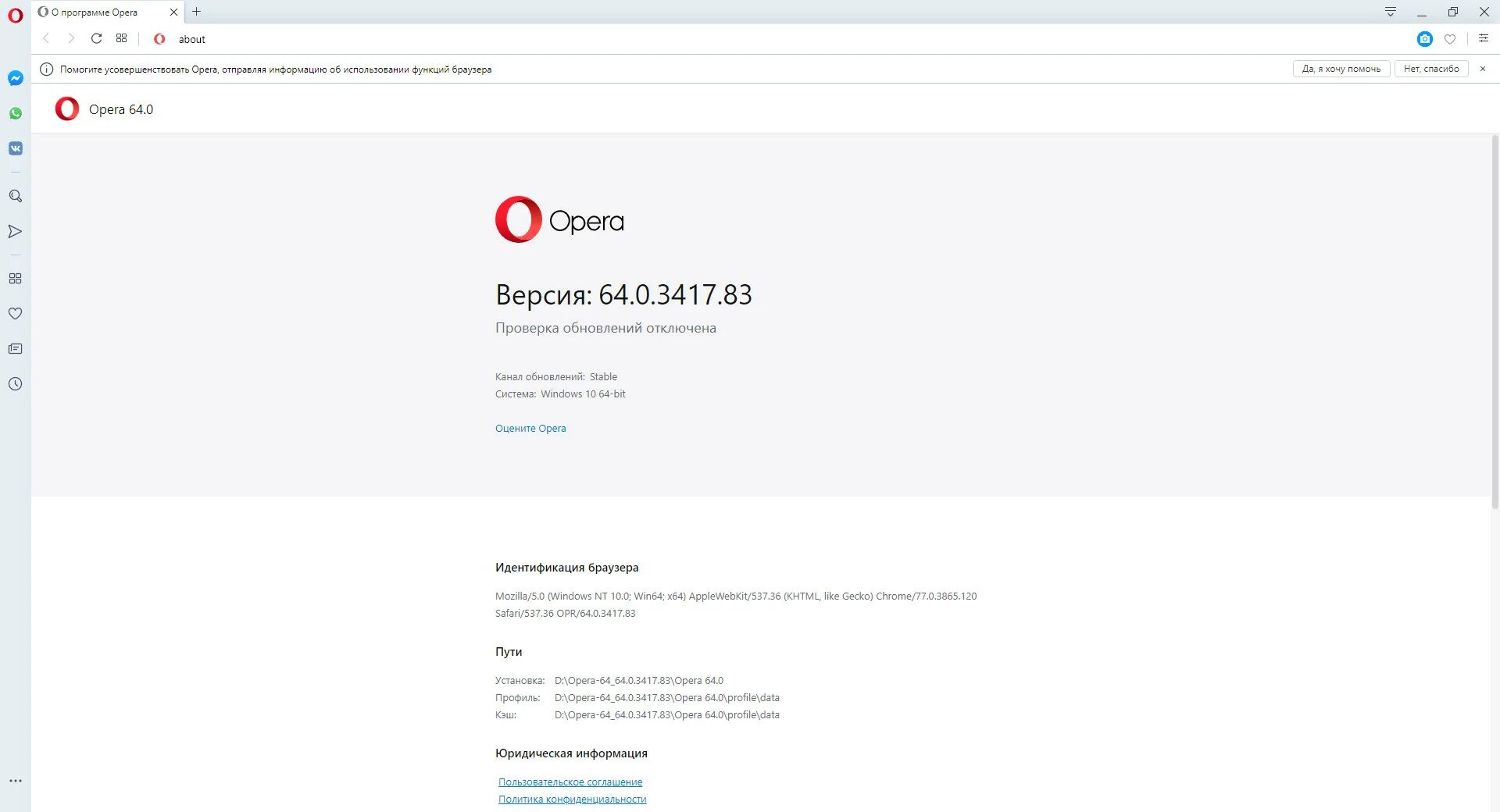
Task: Open the 'Оцените Opera' link
Action: pyautogui.click(x=530, y=429)
